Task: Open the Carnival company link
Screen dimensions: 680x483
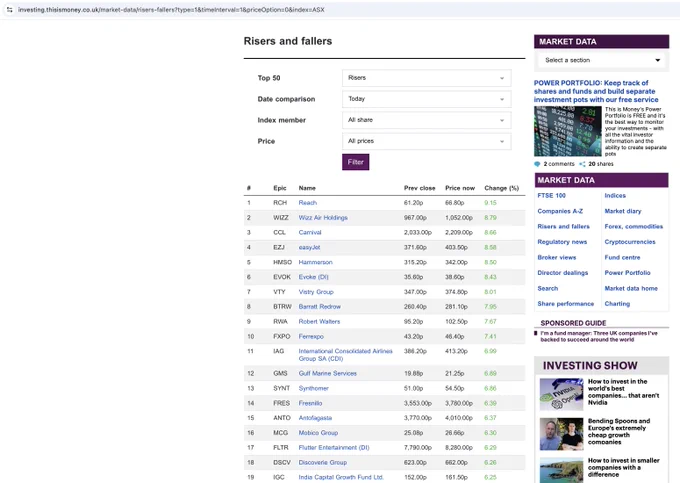Action: coord(310,232)
